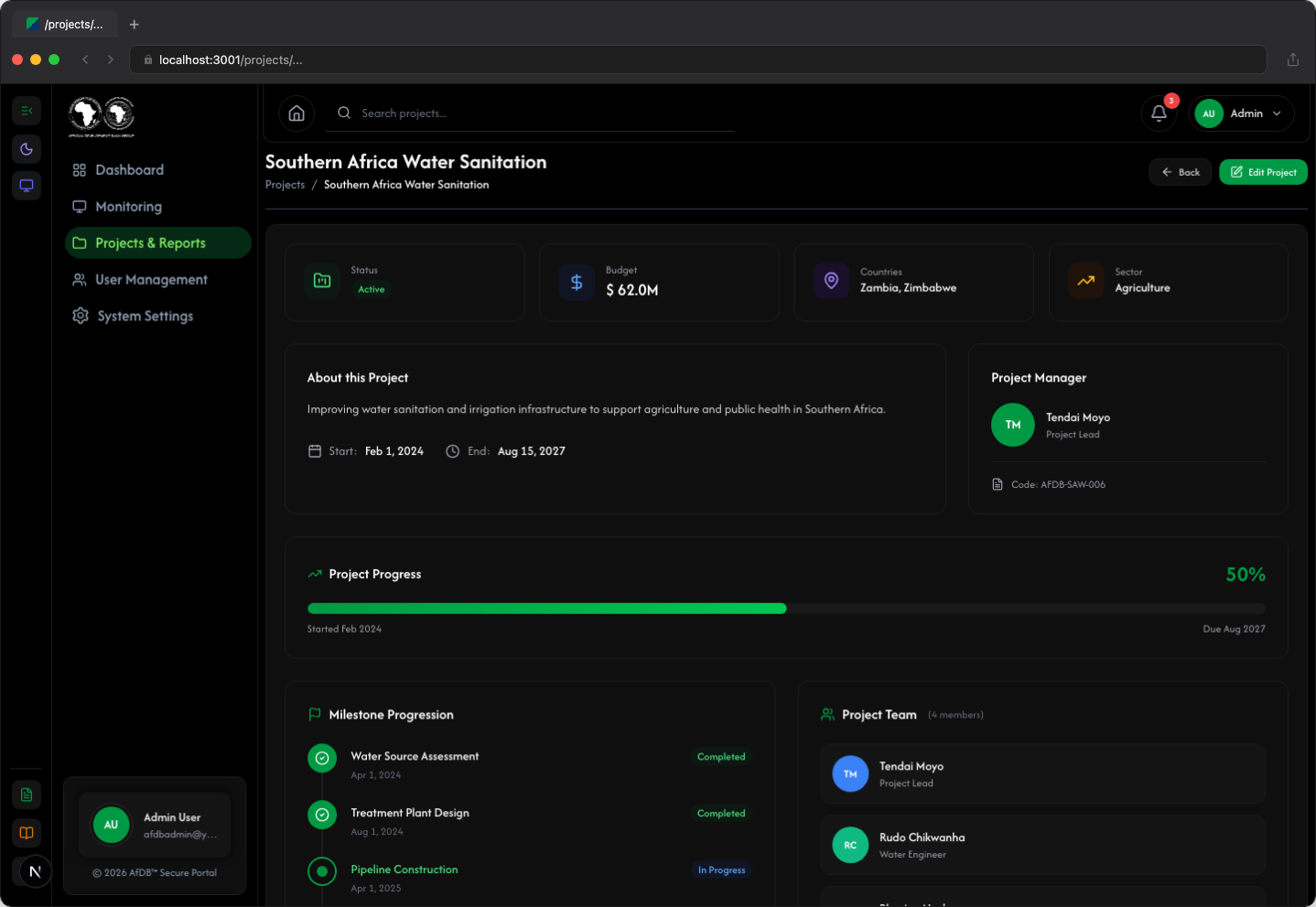Expand the Admin account dropdown
1316x907 pixels.
(1241, 113)
